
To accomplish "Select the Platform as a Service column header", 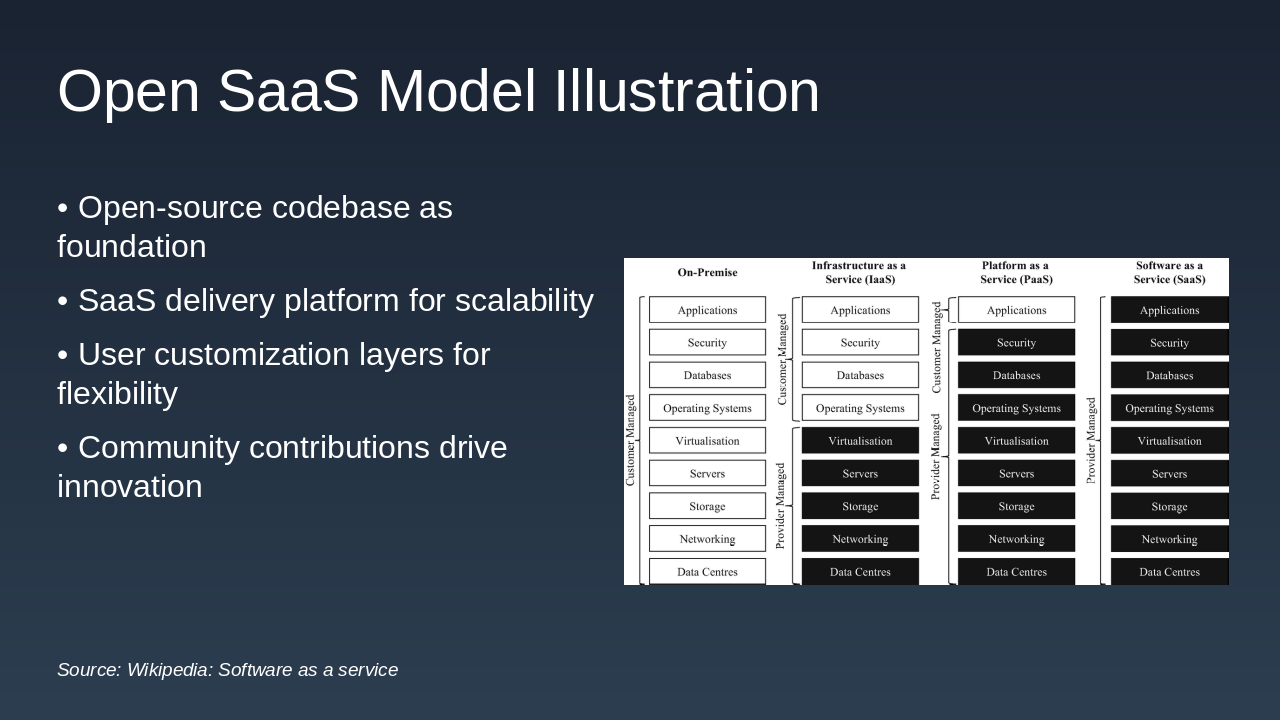I will tap(1015, 273).
